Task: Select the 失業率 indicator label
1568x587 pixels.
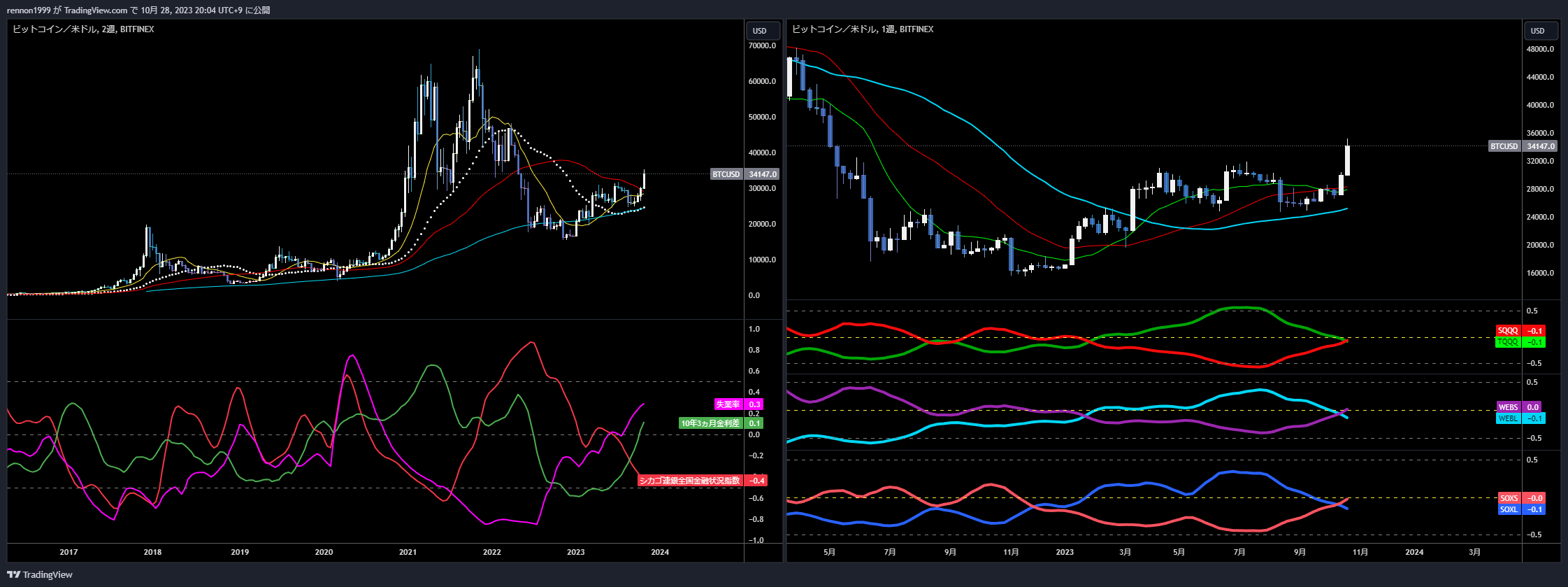Action: [x=728, y=404]
